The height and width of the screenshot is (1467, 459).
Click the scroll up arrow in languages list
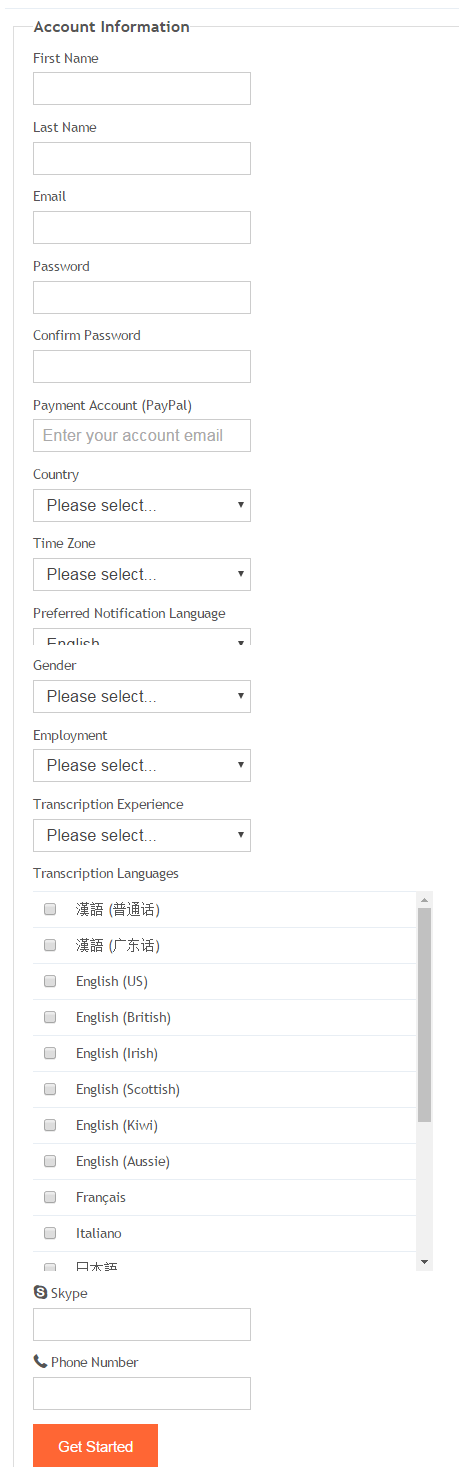click(424, 900)
